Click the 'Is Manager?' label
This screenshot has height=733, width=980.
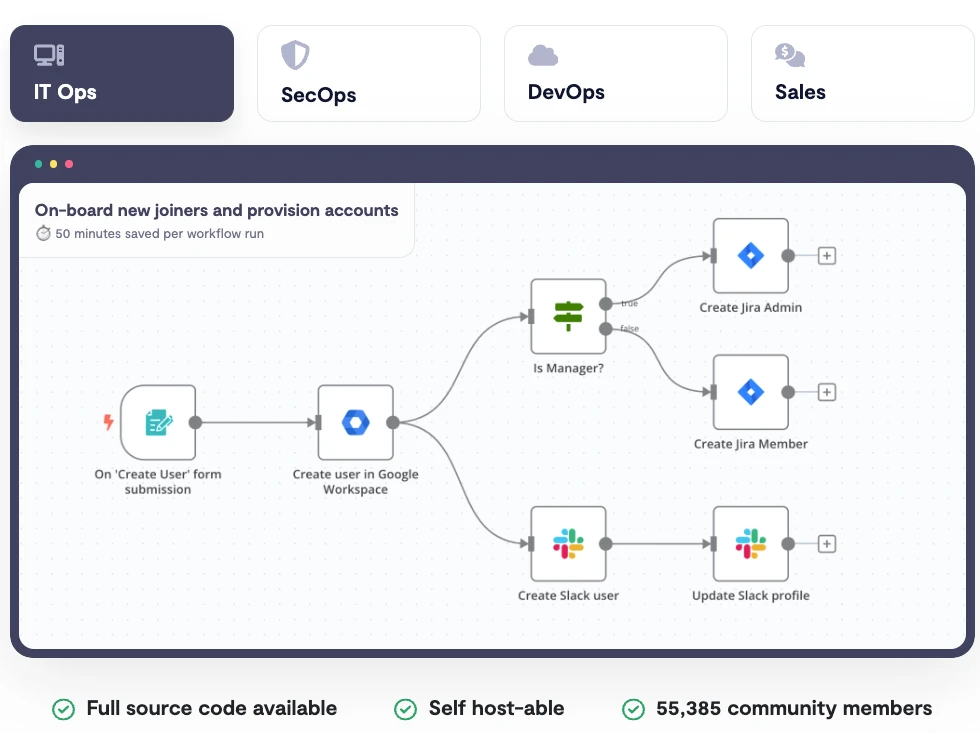point(568,368)
